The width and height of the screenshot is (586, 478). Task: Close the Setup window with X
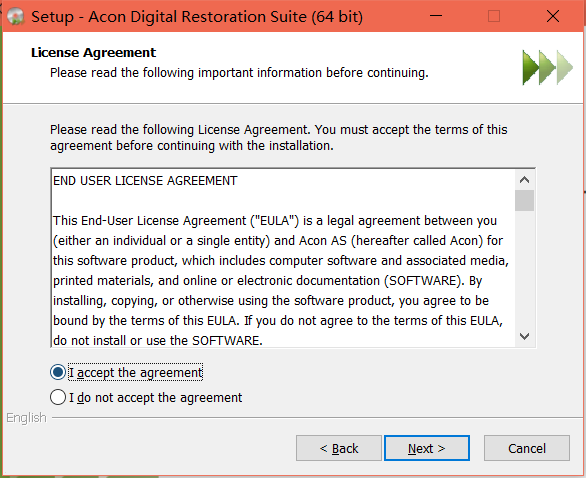coord(553,16)
